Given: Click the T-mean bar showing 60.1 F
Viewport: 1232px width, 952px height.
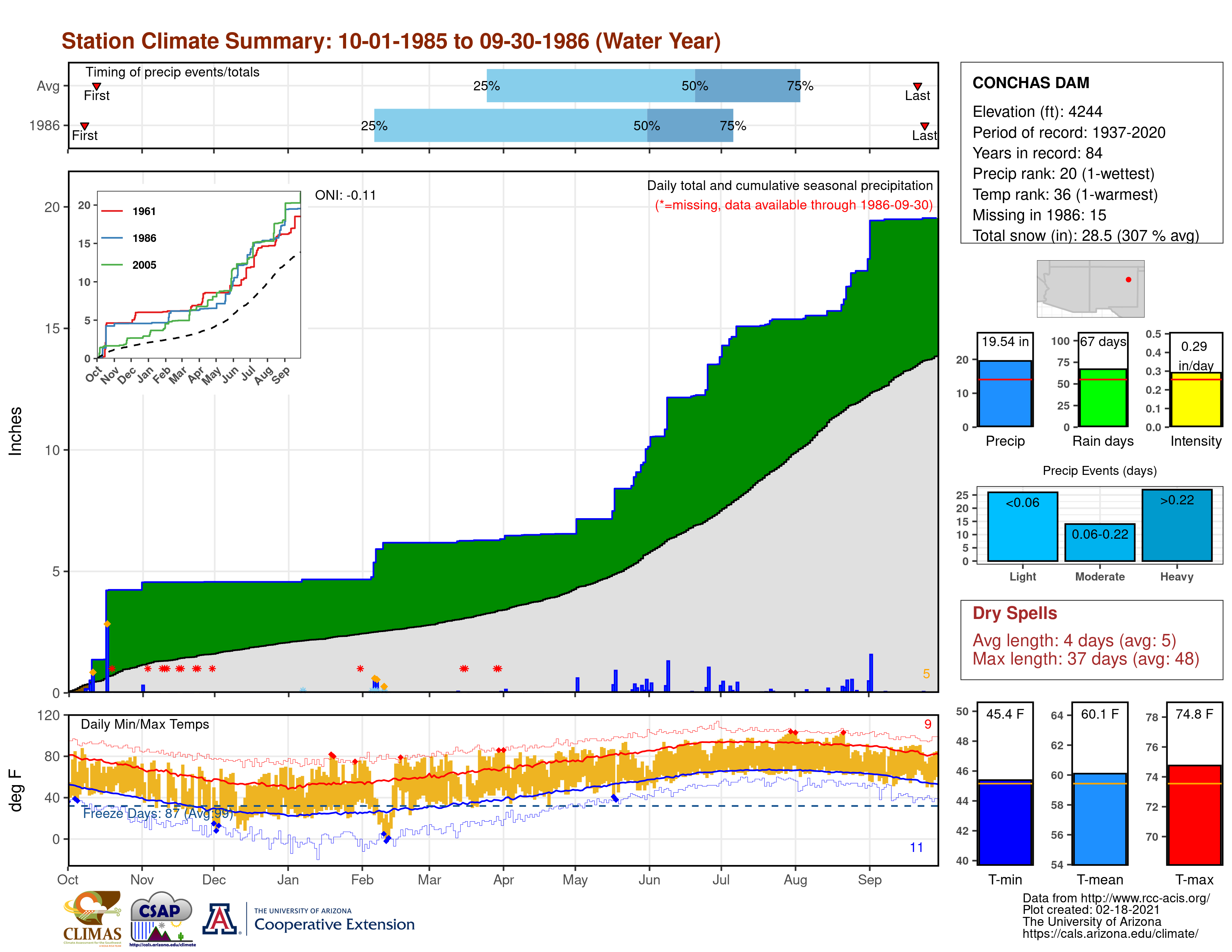Looking at the screenshot, I should point(1099,819).
